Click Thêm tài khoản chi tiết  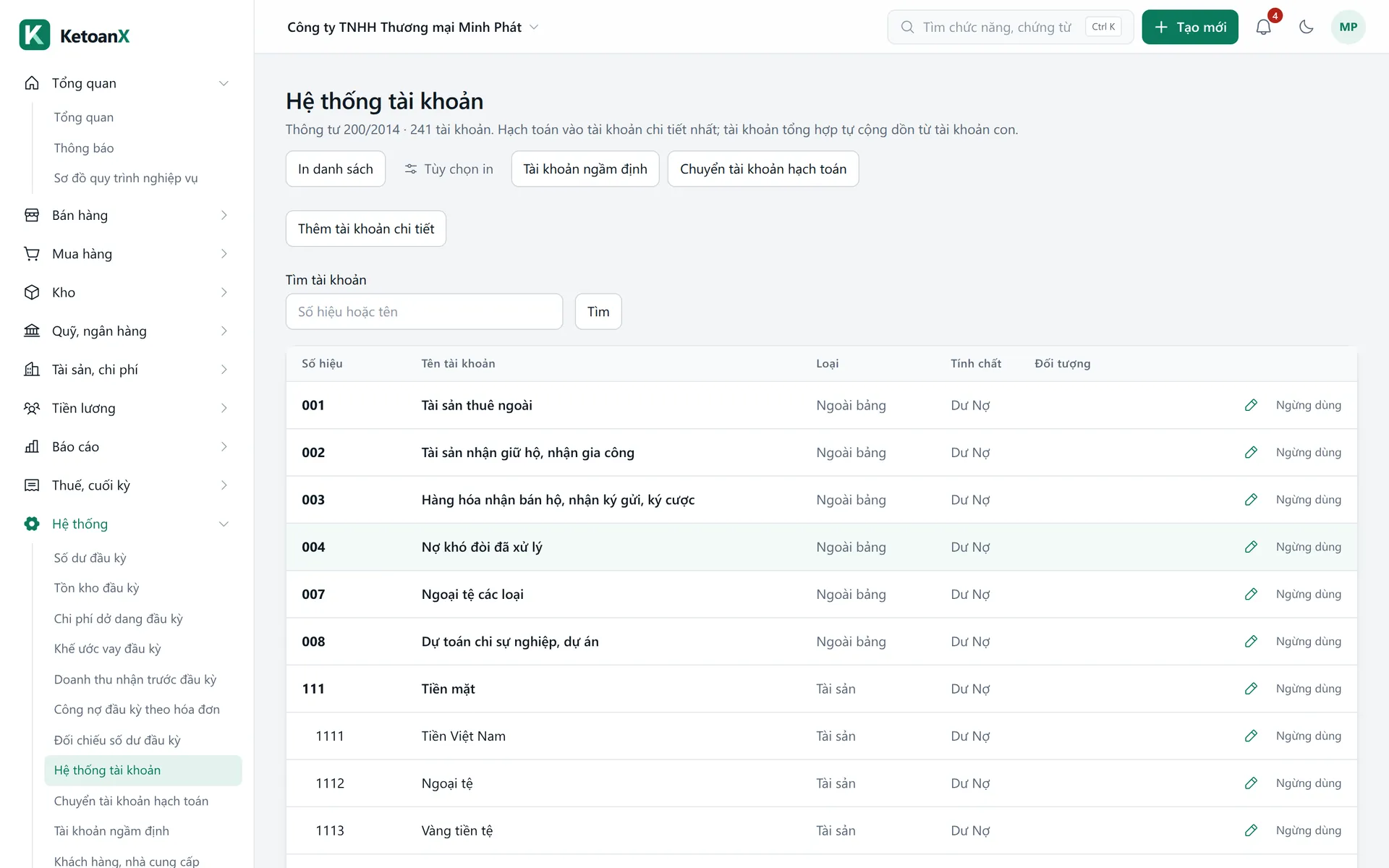366,229
